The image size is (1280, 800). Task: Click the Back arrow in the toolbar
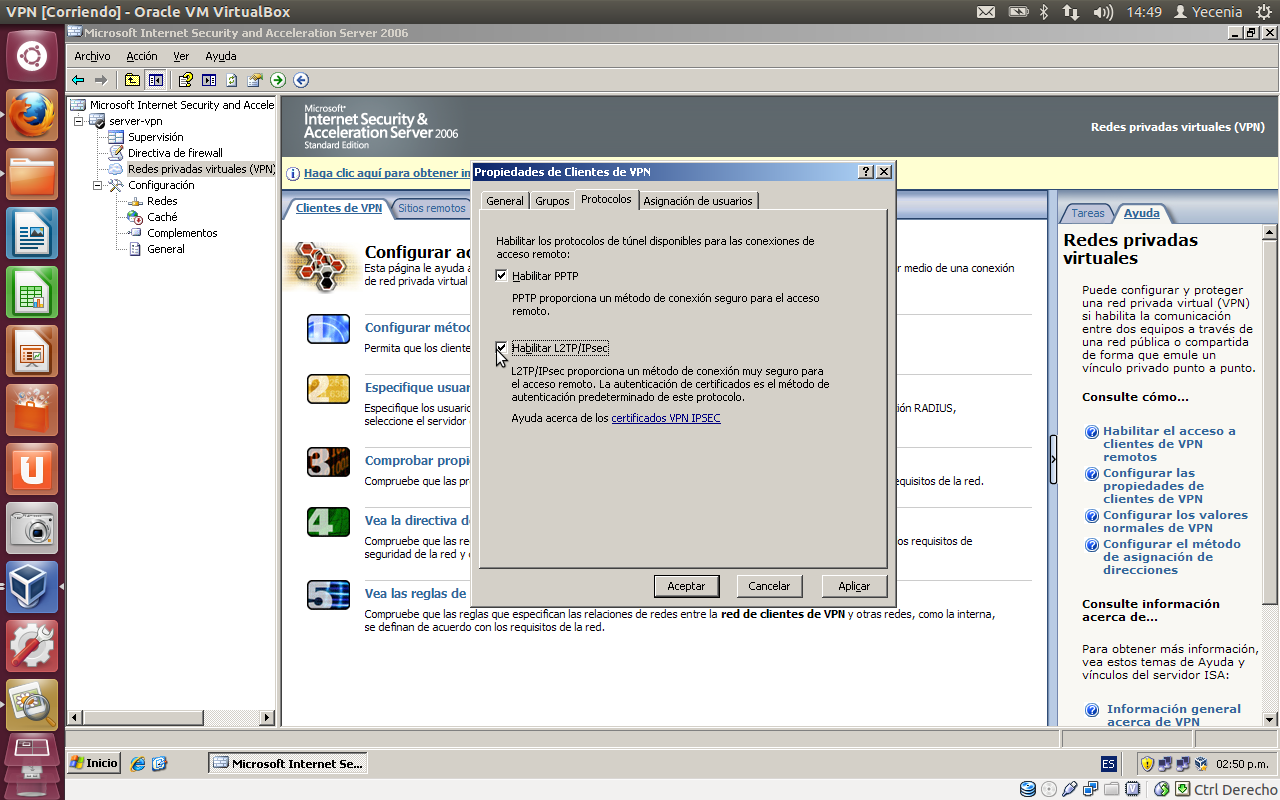click(78, 80)
